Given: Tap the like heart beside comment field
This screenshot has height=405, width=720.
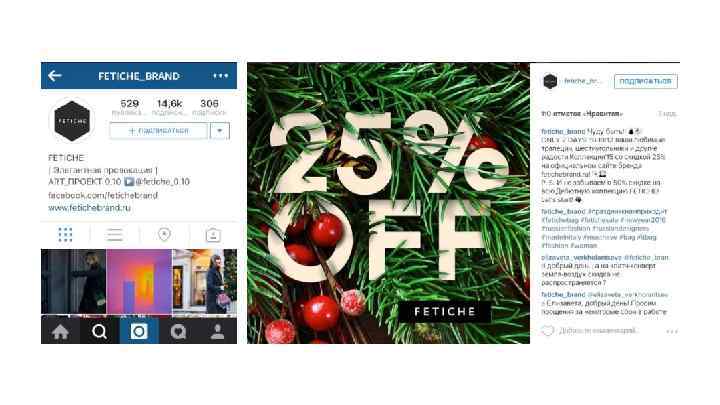Looking at the screenshot, I should pyautogui.click(x=547, y=331).
